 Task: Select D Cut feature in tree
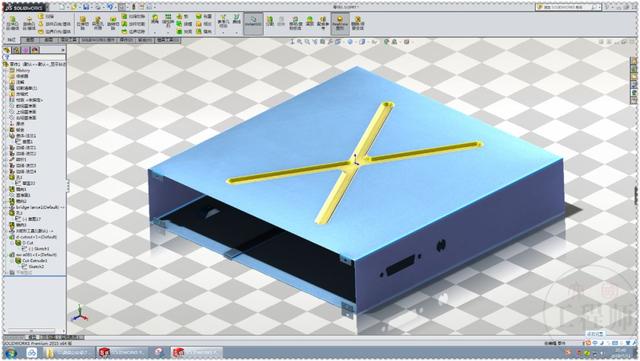click(x=24, y=243)
